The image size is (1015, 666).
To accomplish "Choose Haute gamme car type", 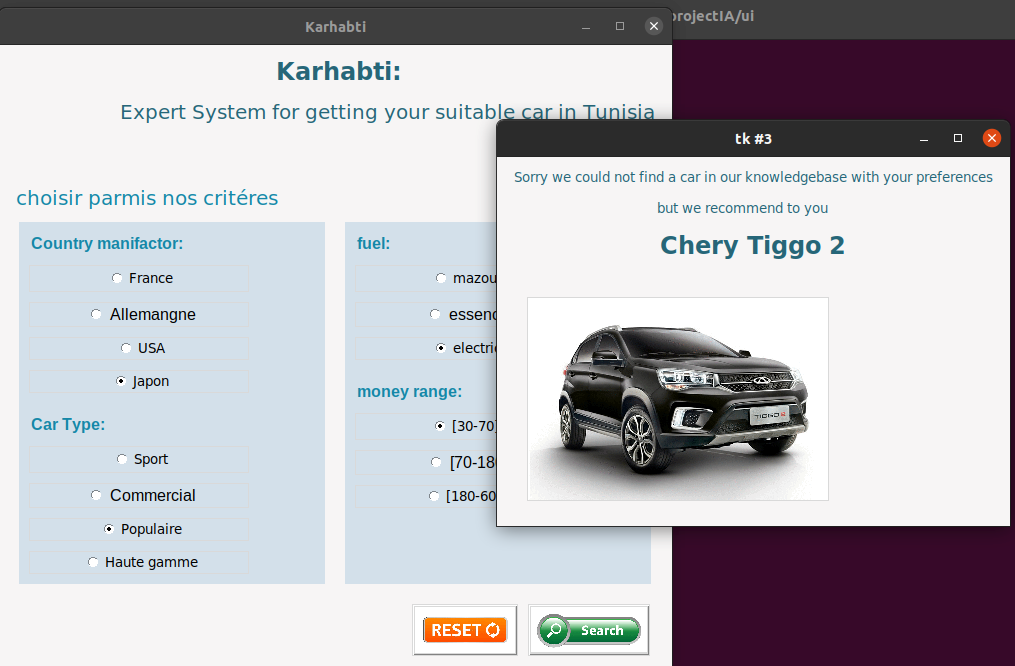I will pos(139,562).
